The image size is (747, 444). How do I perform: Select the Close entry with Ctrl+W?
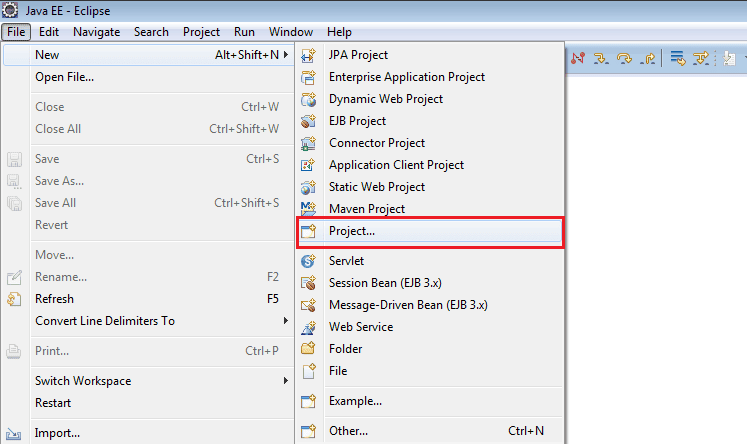tap(148, 107)
